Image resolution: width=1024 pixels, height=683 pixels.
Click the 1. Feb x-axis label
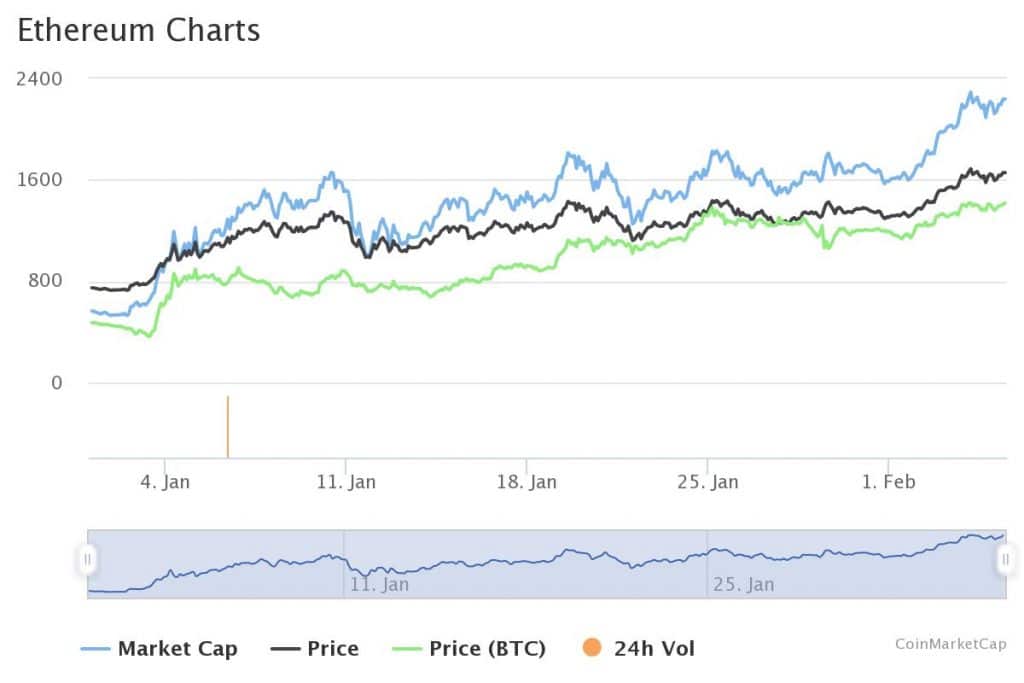(x=888, y=482)
